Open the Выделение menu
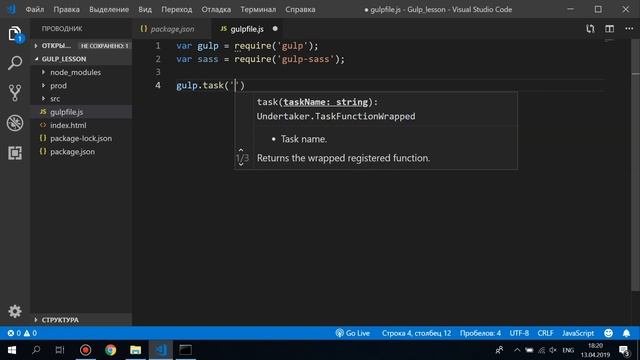 (x=109, y=9)
